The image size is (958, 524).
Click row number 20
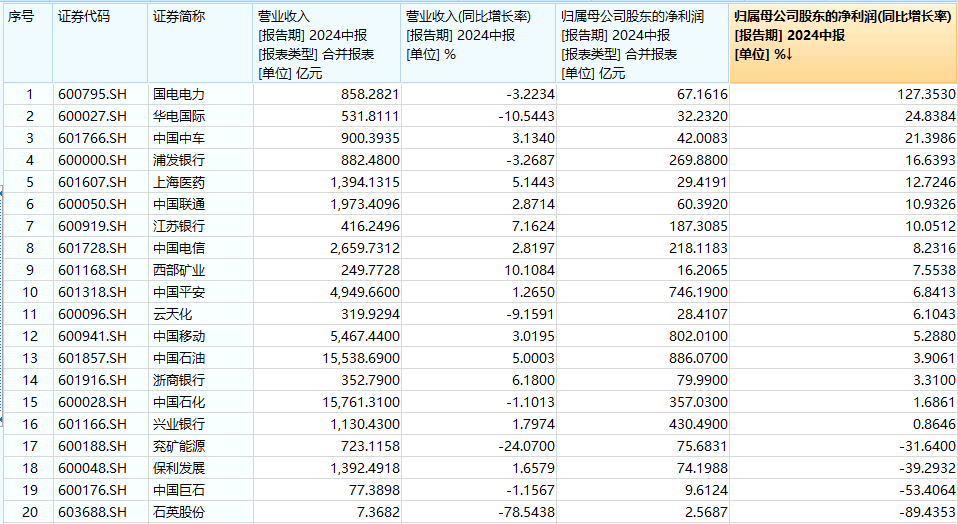29,512
